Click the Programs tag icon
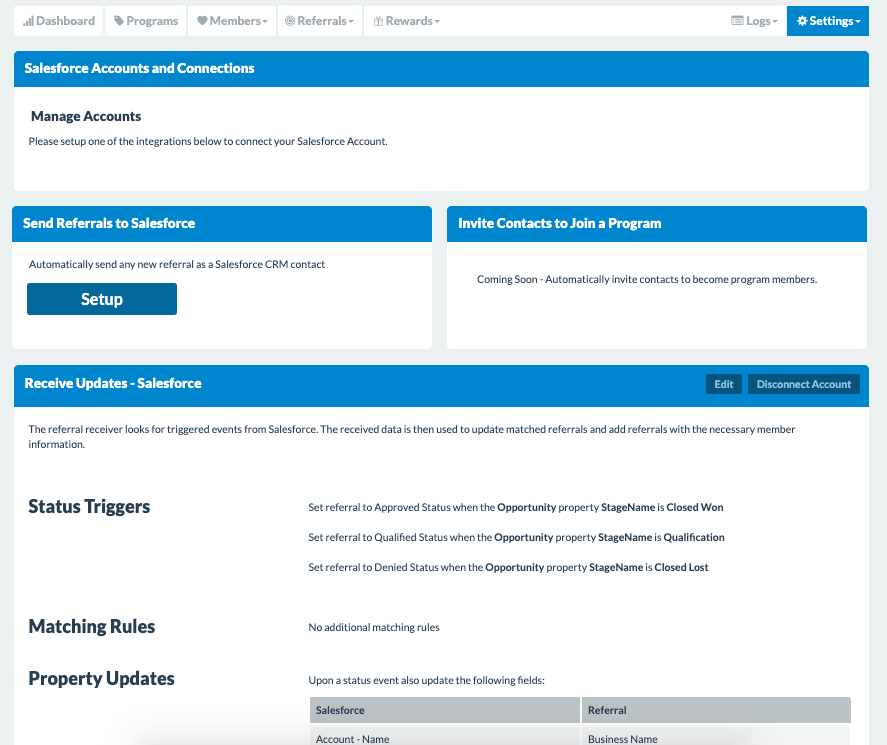The width and height of the screenshot is (887, 745). tap(119, 21)
